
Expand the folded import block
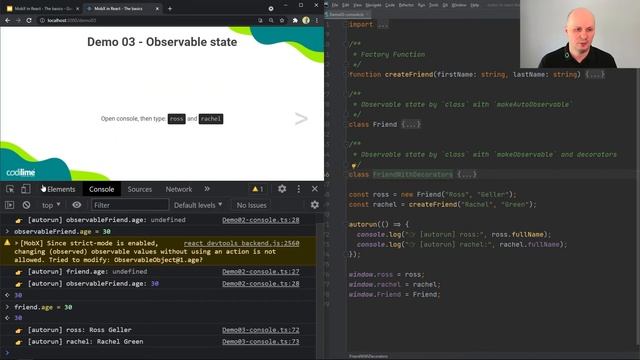pos(383,25)
